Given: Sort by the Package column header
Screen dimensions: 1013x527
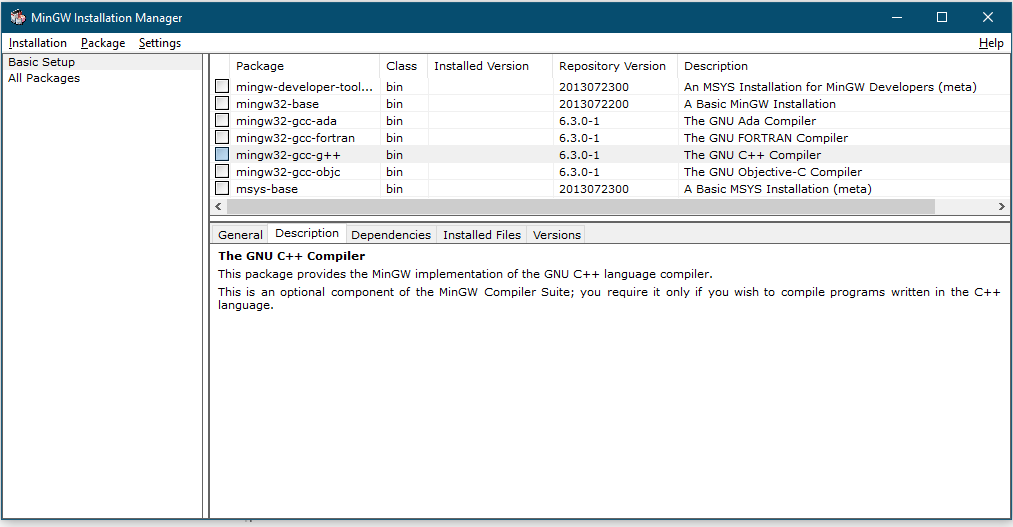Looking at the screenshot, I should (x=304, y=66).
